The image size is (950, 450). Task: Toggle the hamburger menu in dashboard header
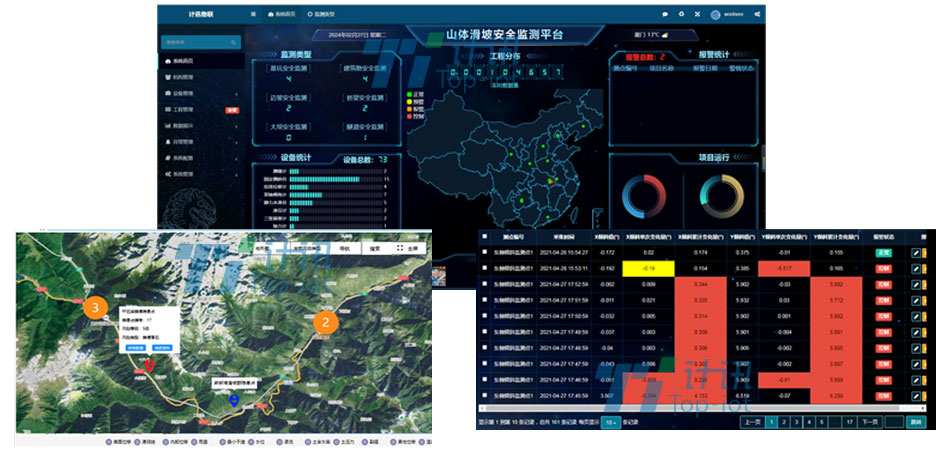click(253, 13)
